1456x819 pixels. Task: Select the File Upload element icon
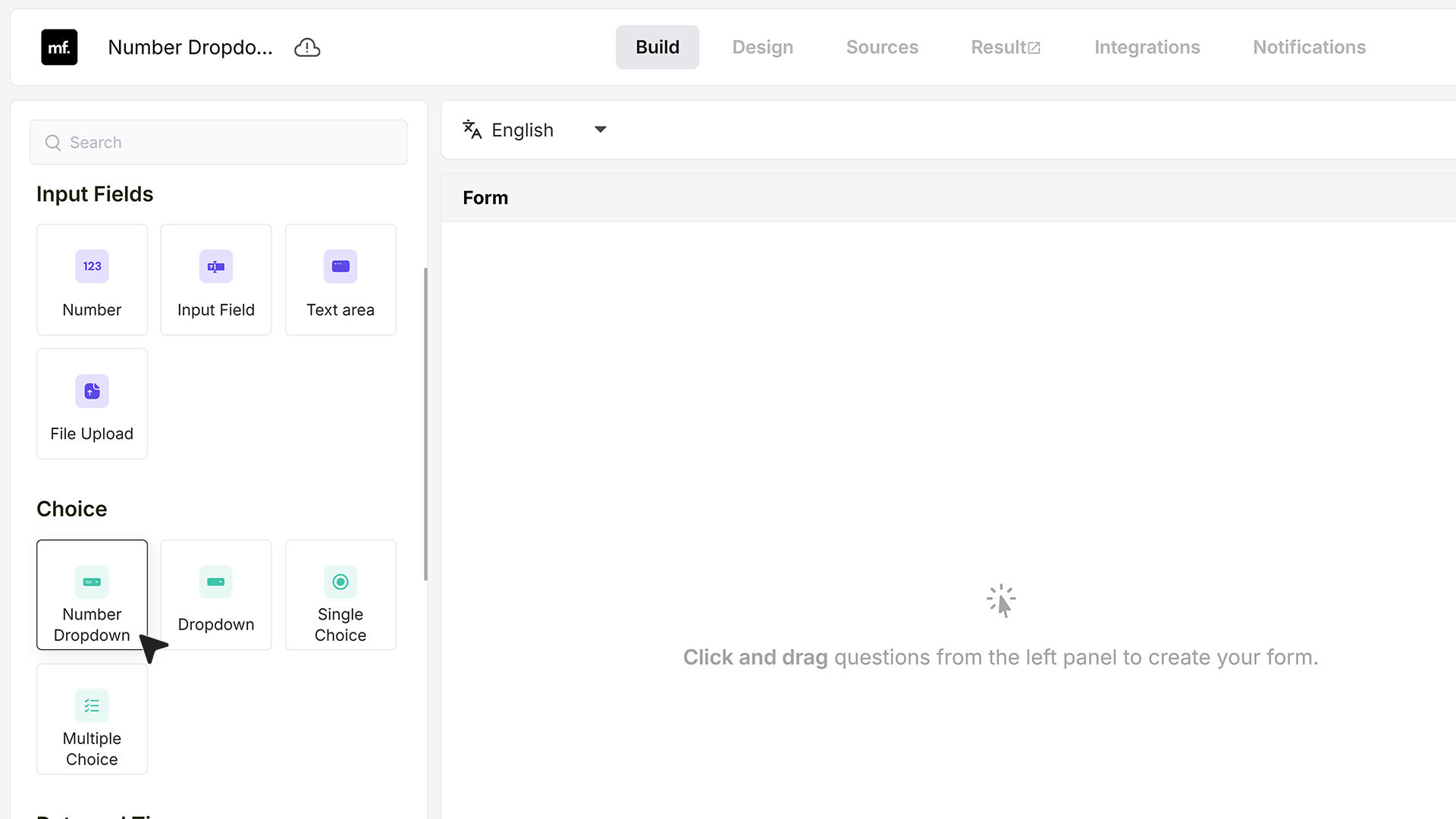(x=92, y=391)
